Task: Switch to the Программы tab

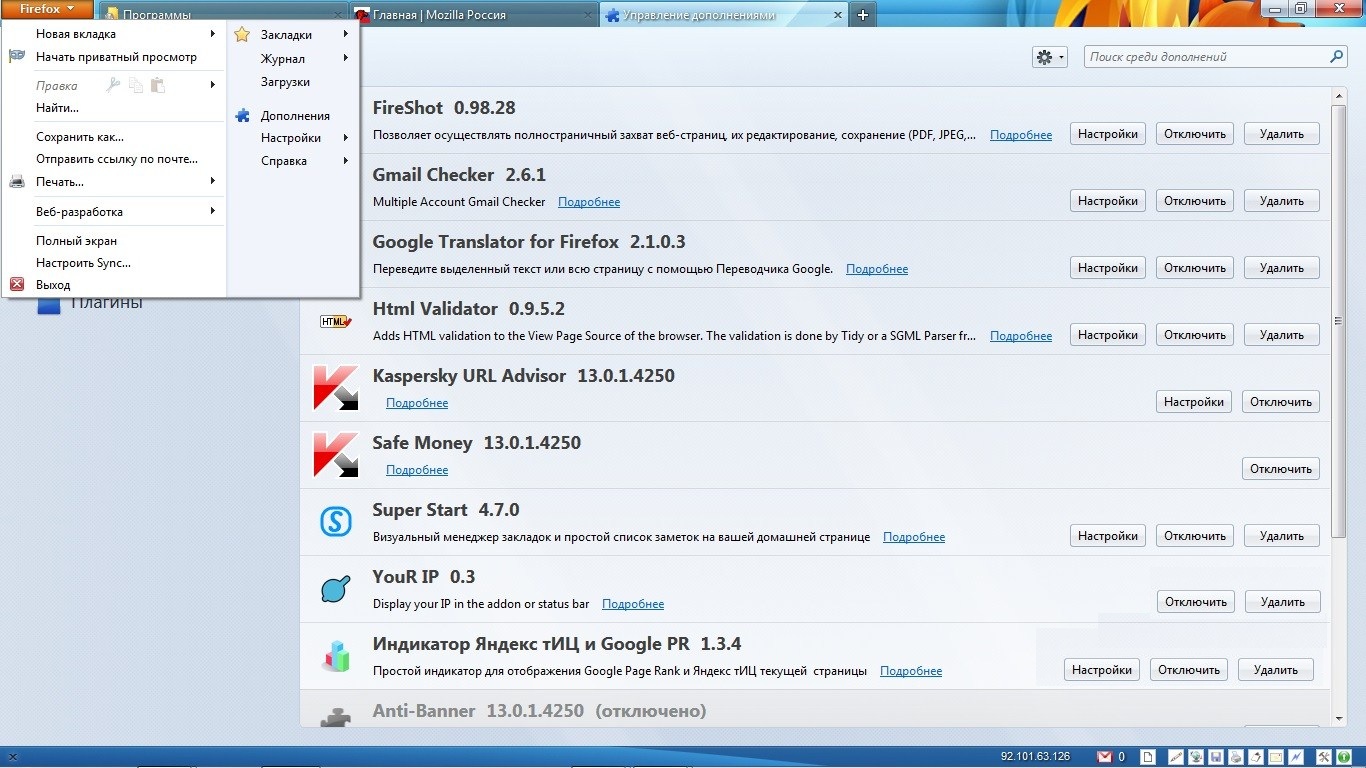Action: [x=222, y=15]
